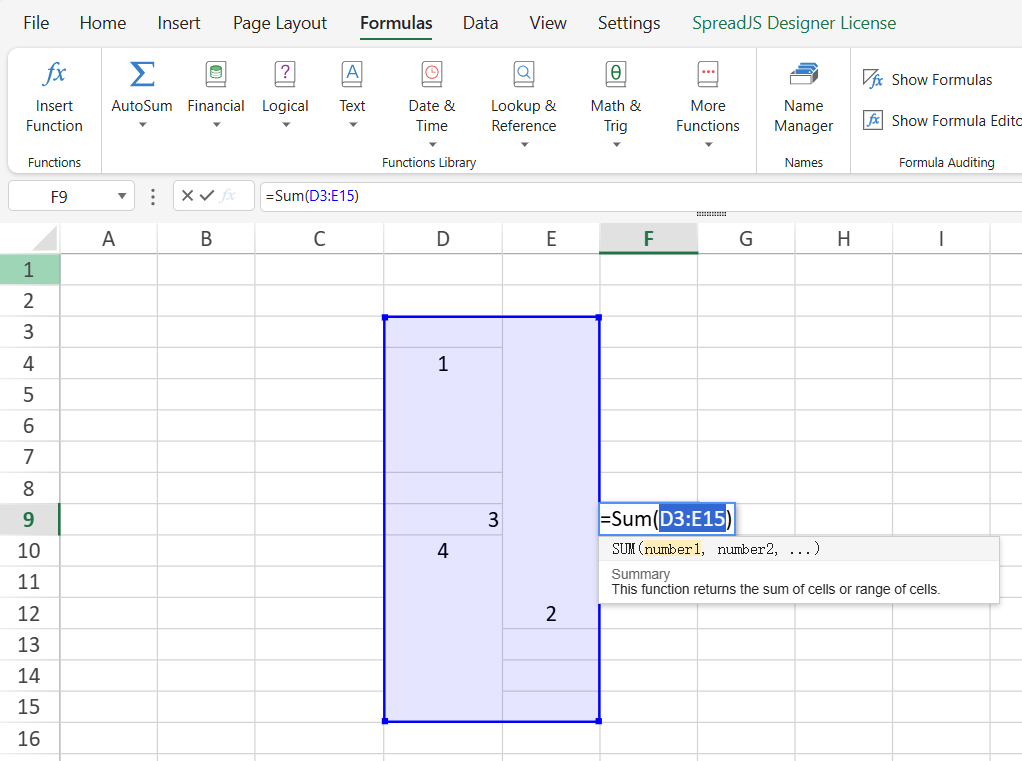Toggle Show Formulas

click(927, 80)
